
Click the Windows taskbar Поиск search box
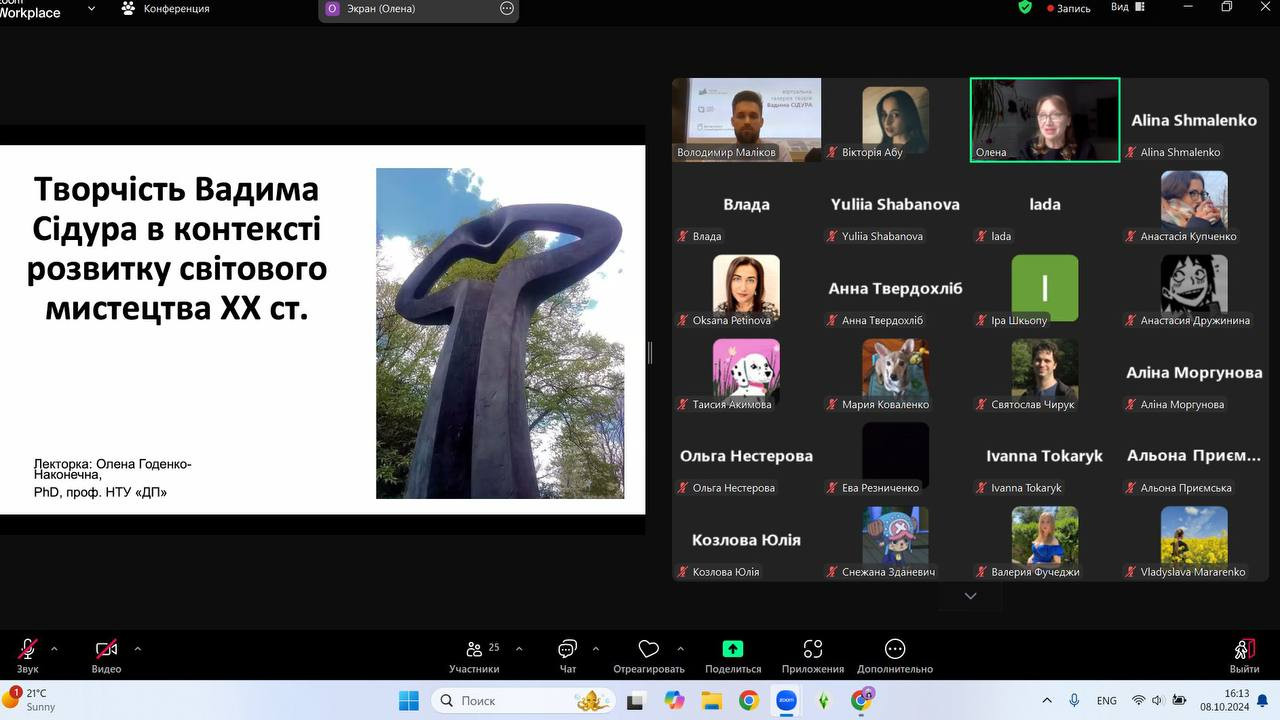coord(521,701)
